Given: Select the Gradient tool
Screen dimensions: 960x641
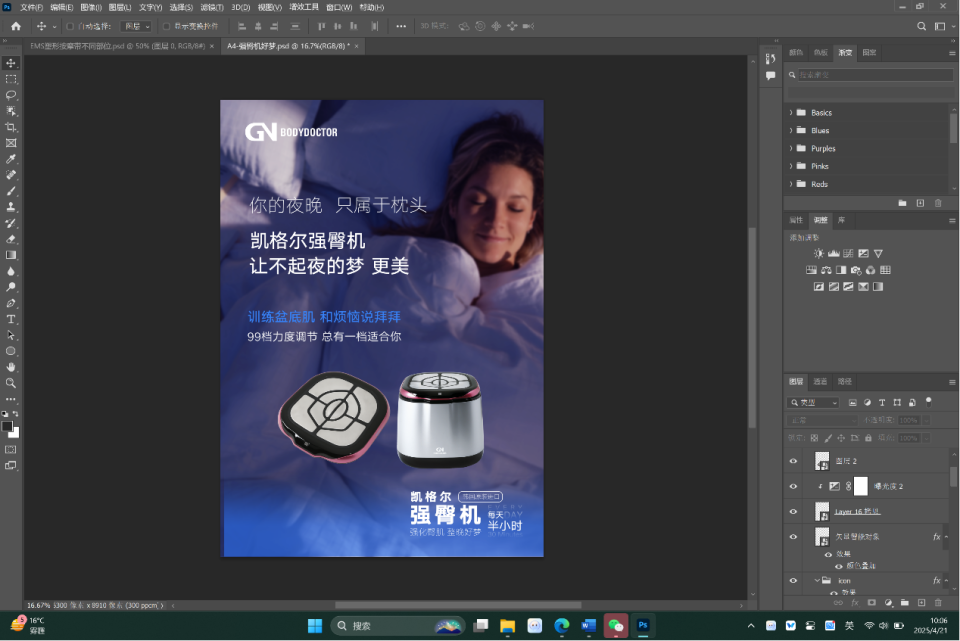Looking at the screenshot, I should pos(11,255).
